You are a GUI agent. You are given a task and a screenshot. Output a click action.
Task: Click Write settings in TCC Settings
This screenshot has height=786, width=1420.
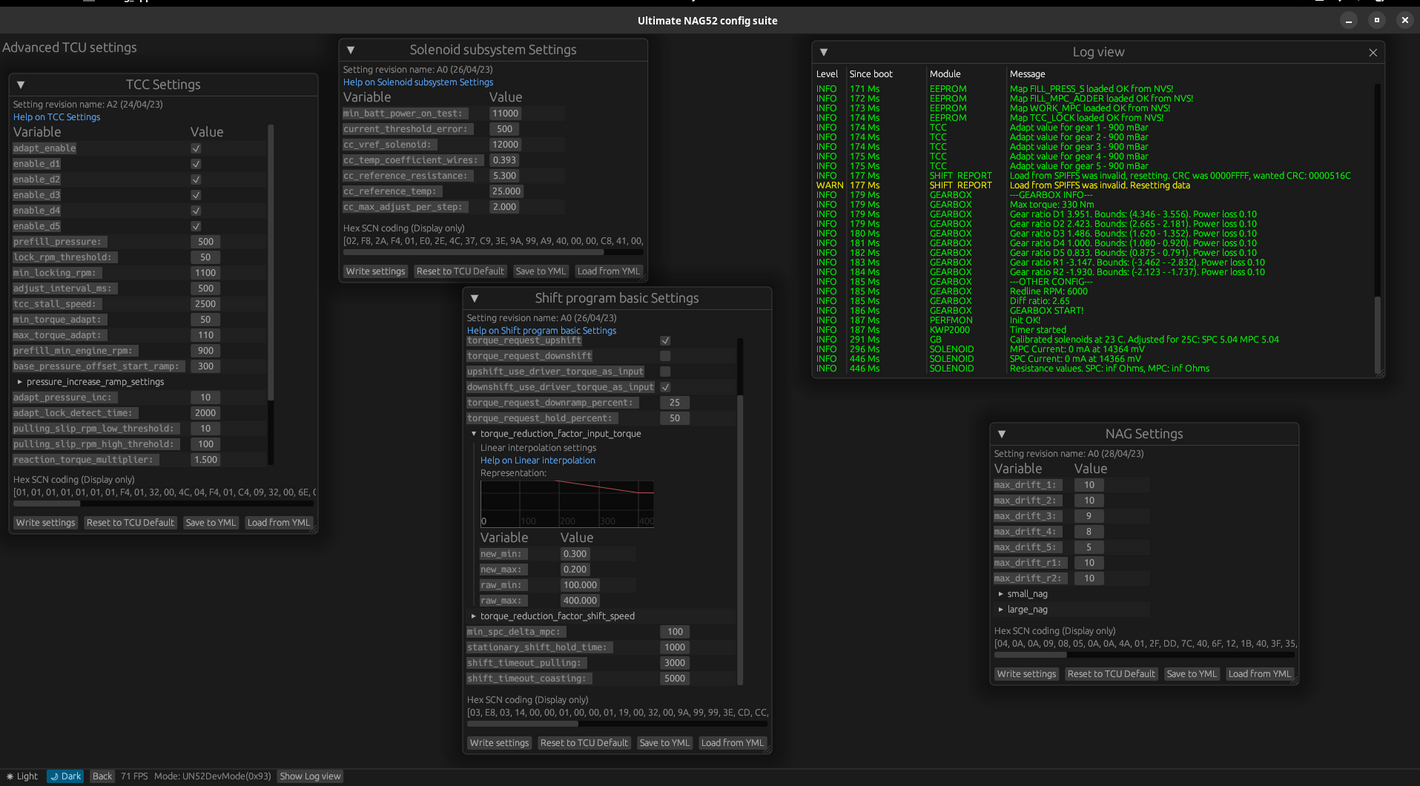[45, 523]
